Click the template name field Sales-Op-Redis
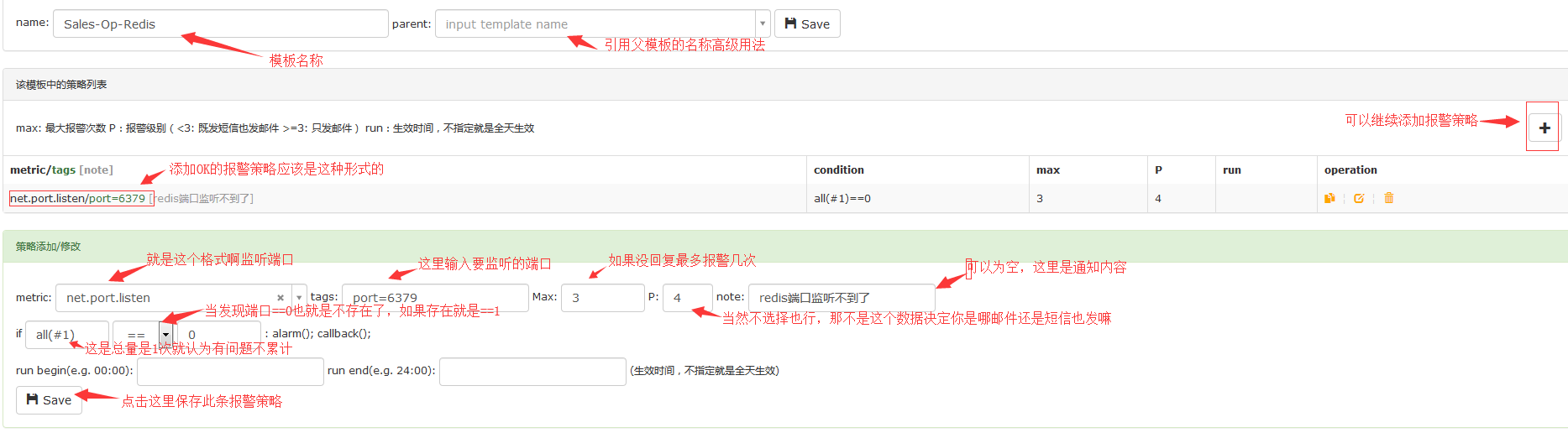 [220, 24]
